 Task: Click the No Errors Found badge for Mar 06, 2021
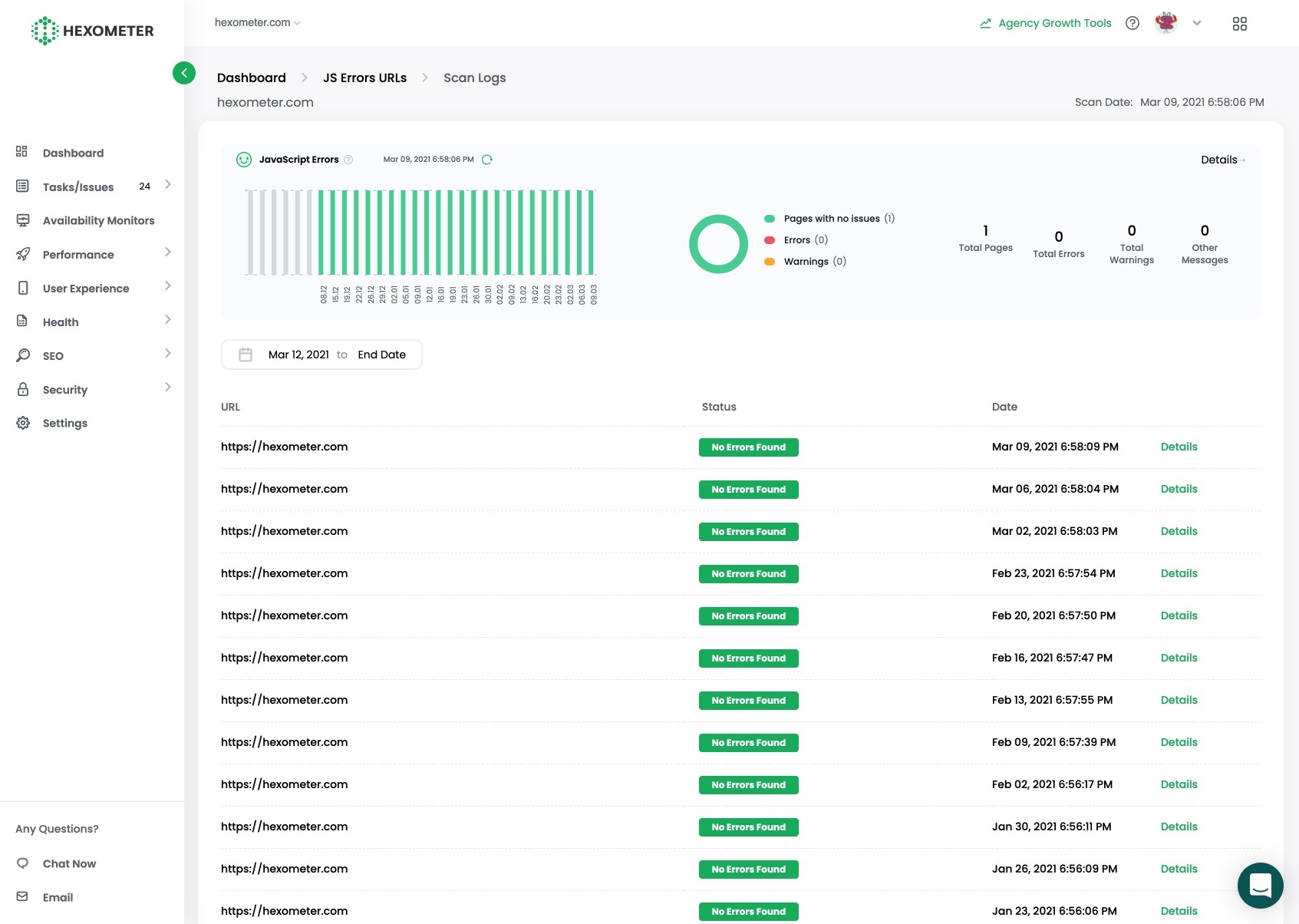(x=749, y=490)
